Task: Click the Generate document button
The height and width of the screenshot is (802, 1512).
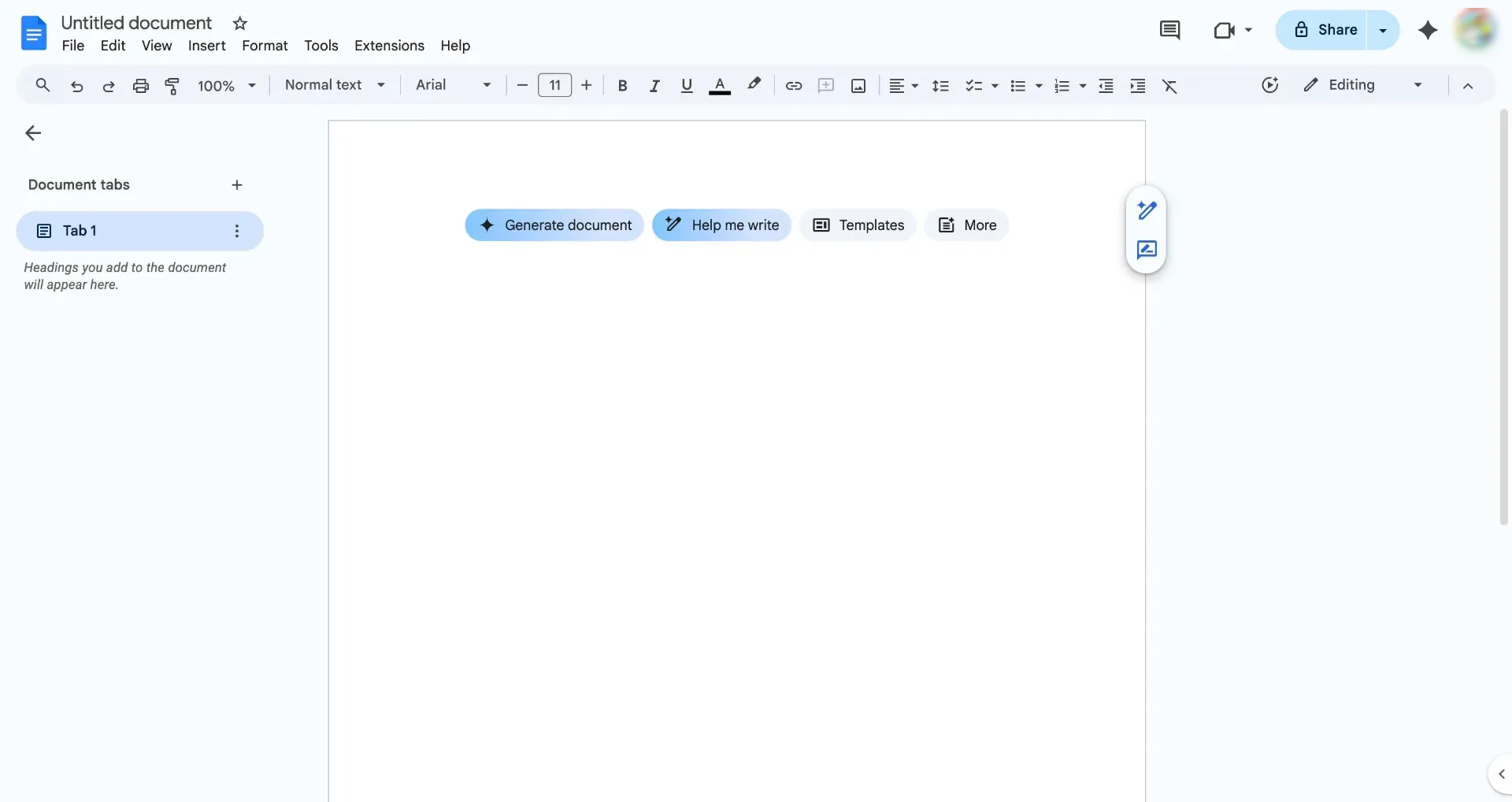Action: 554,225
